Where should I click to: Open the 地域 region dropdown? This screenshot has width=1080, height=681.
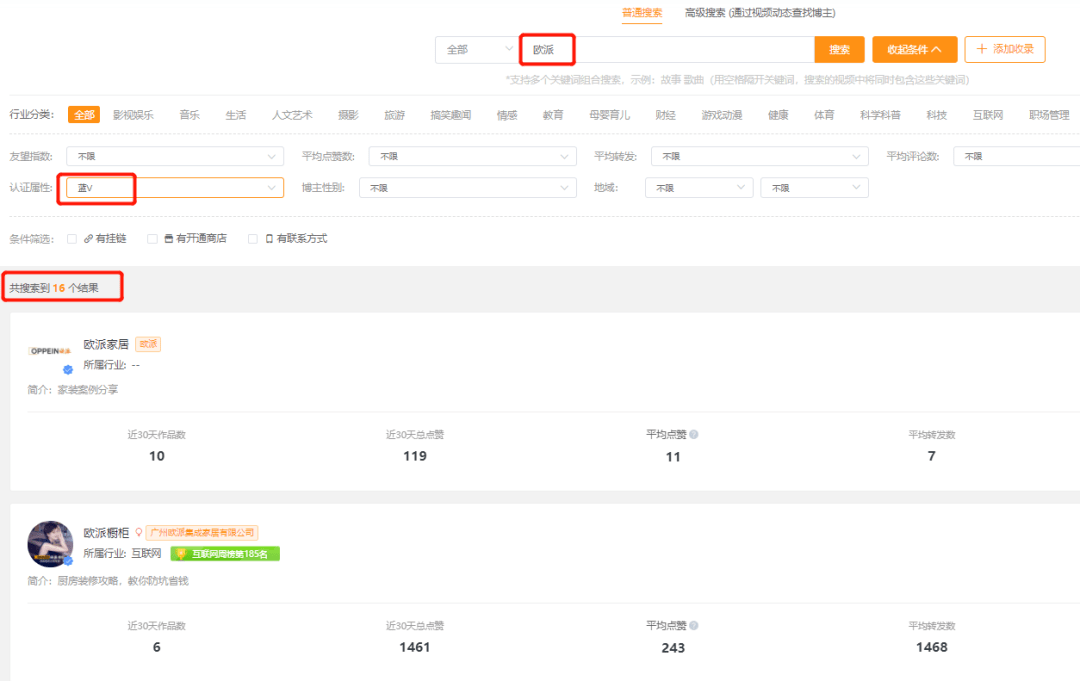[698, 187]
